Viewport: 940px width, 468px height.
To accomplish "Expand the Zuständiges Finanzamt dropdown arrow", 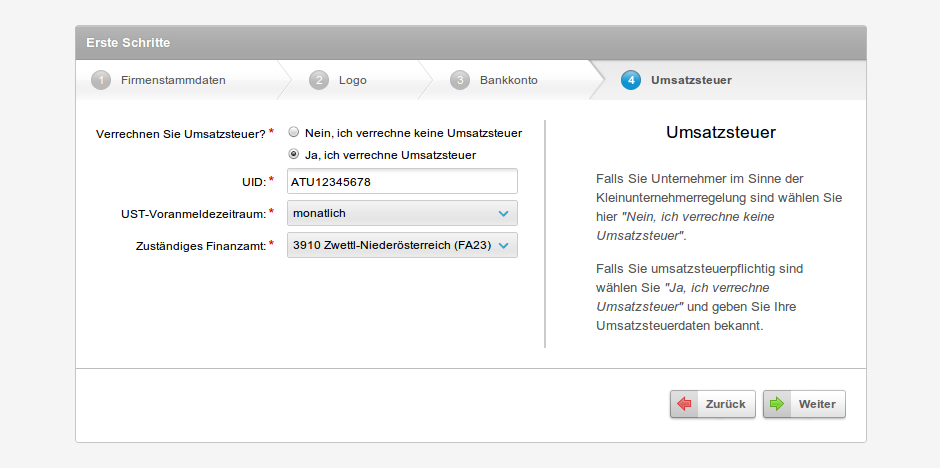I will (503, 245).
